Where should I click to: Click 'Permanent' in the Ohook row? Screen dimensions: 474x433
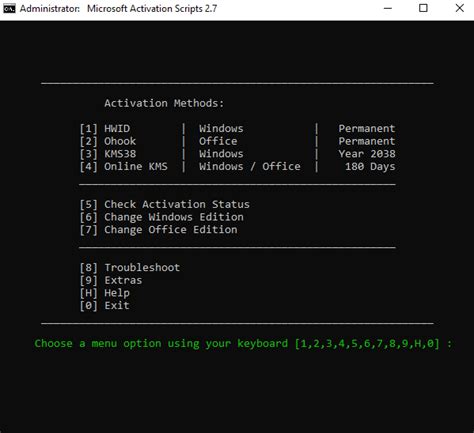tap(367, 141)
